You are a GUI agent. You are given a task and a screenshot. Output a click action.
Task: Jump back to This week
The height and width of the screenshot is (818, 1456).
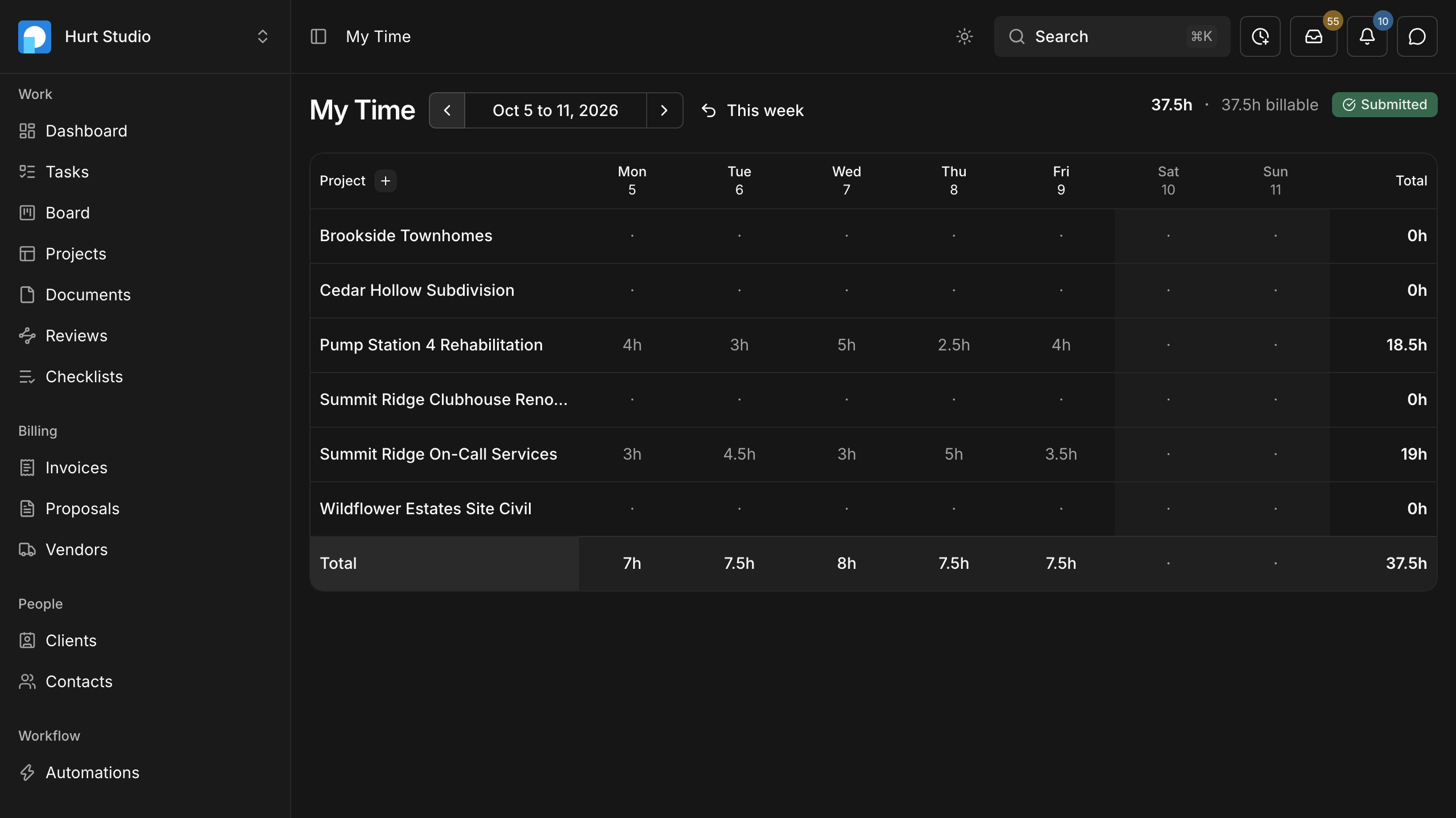752,110
